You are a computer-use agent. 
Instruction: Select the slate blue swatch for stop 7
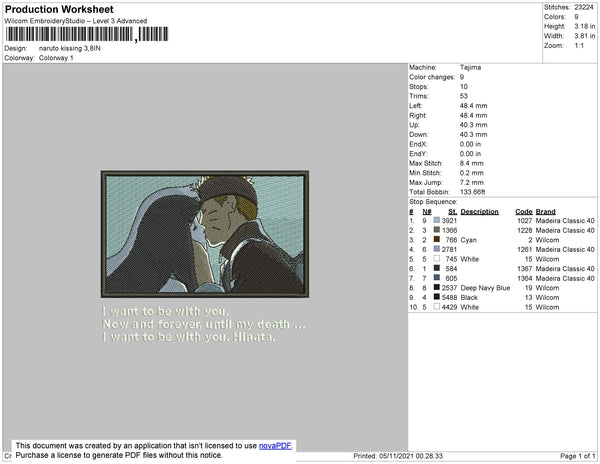pyautogui.click(x=437, y=278)
